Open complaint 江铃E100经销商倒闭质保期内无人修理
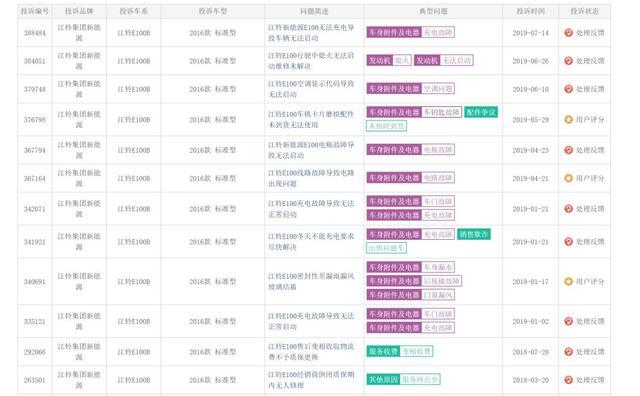 311,380
